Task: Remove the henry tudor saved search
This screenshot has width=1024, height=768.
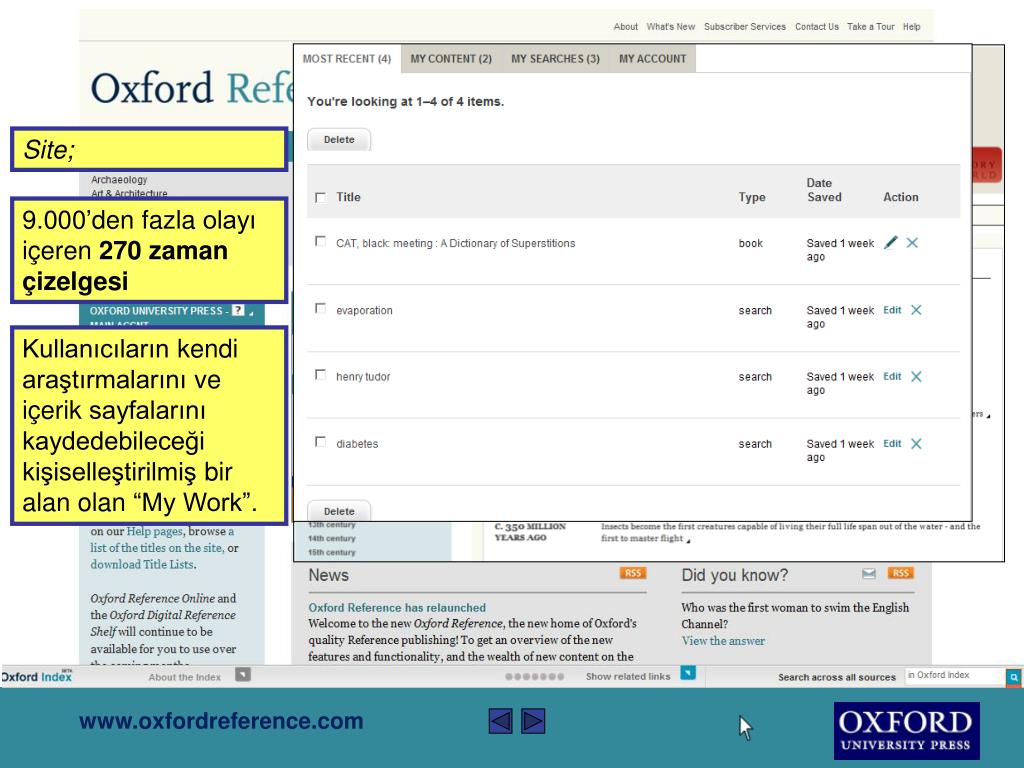Action: [x=916, y=377]
